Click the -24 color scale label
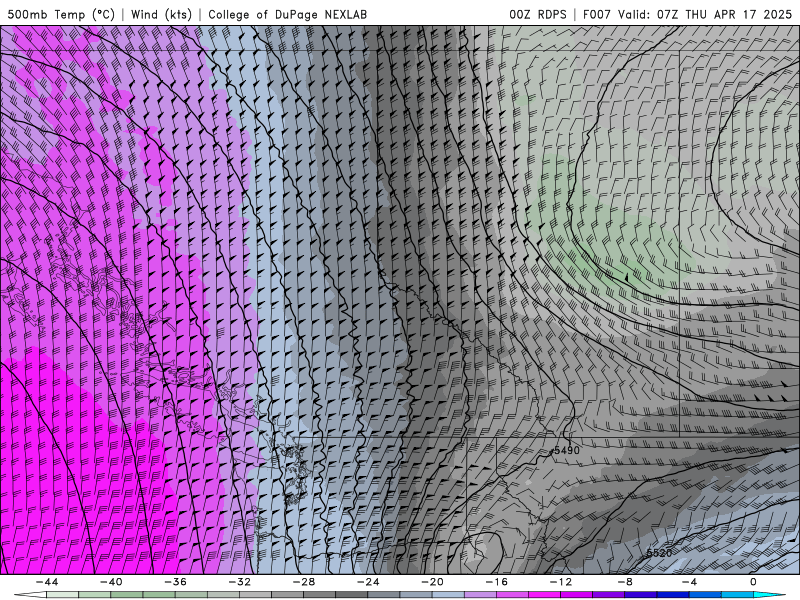Screen dimensions: 800x600 point(368,582)
